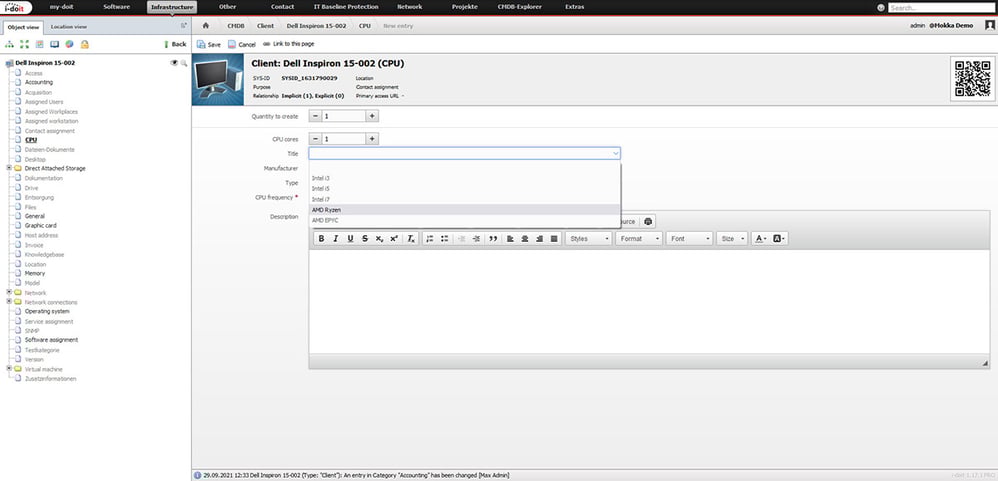998x481 pixels.
Task: Click the small page icon right of Location view
Action: click(184, 26)
